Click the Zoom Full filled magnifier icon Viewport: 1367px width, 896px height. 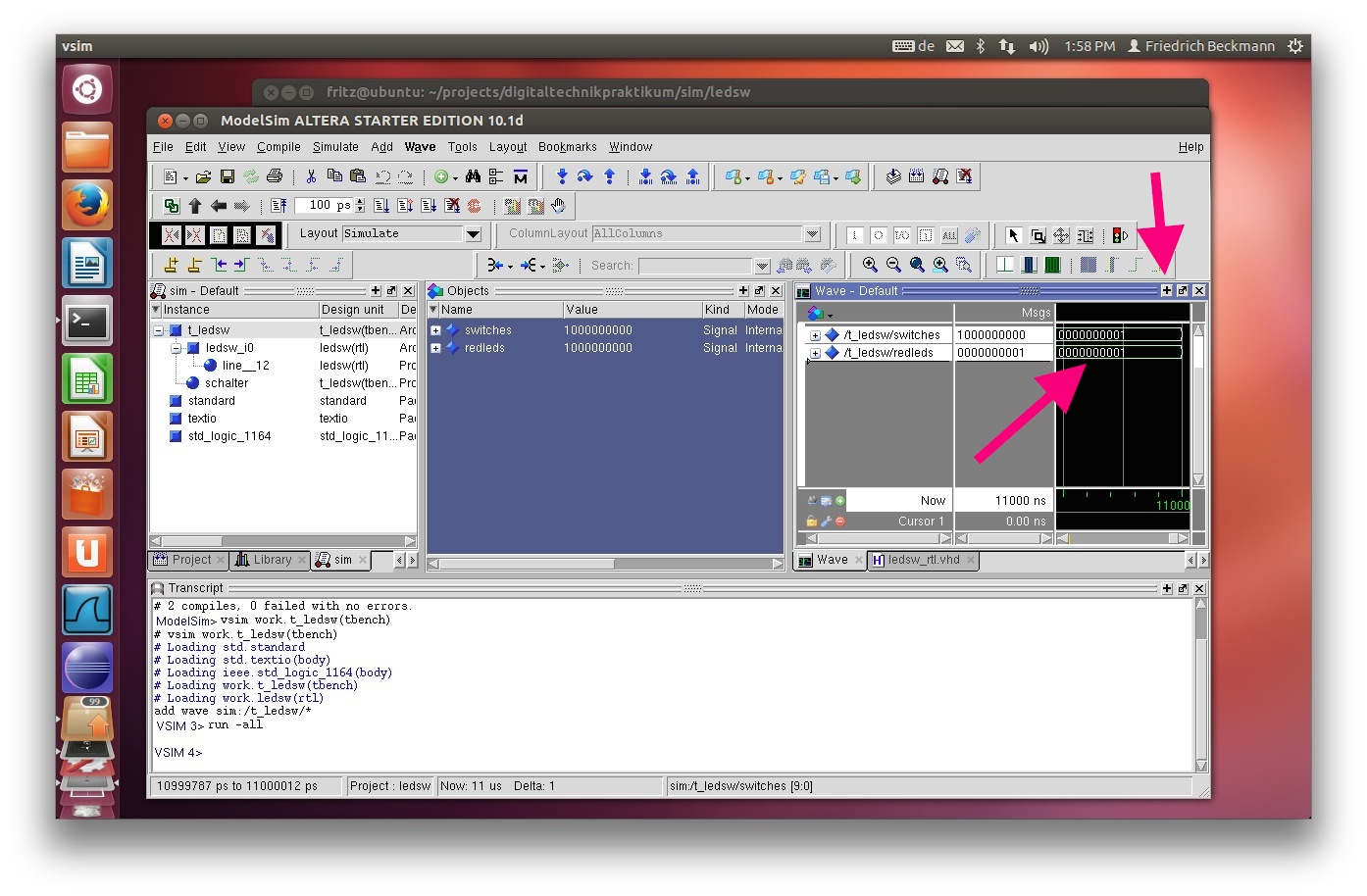917,265
